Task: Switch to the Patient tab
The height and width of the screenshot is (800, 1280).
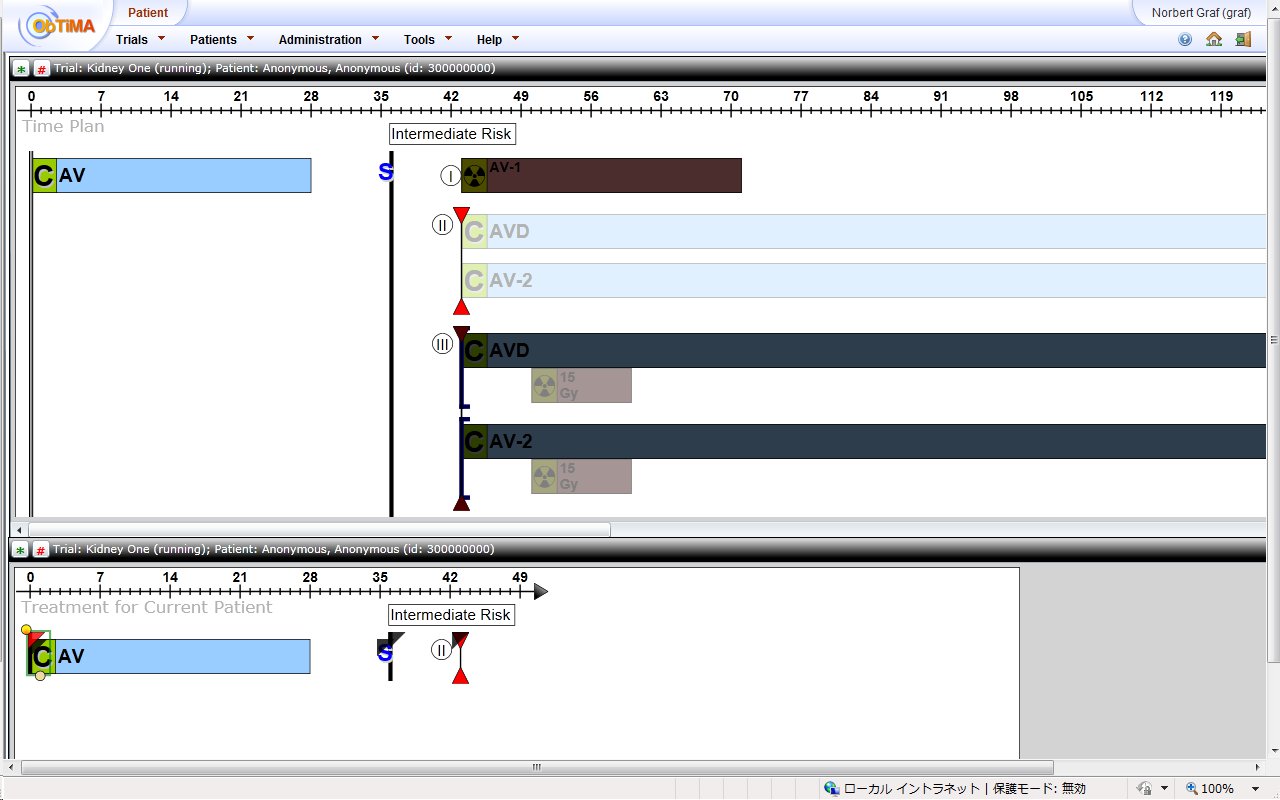Action: coord(148,13)
